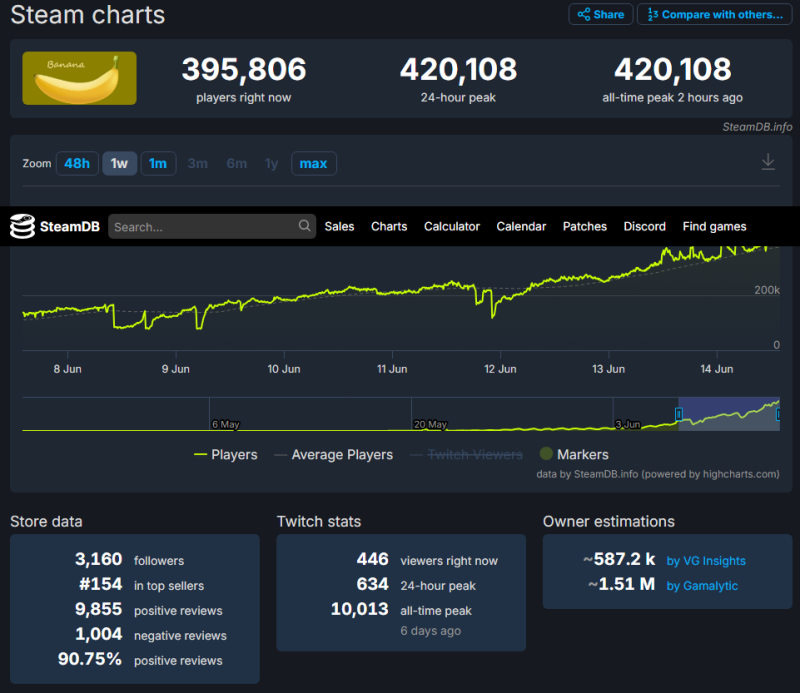Open the Charts menu item
The image size is (800, 693).
389,227
